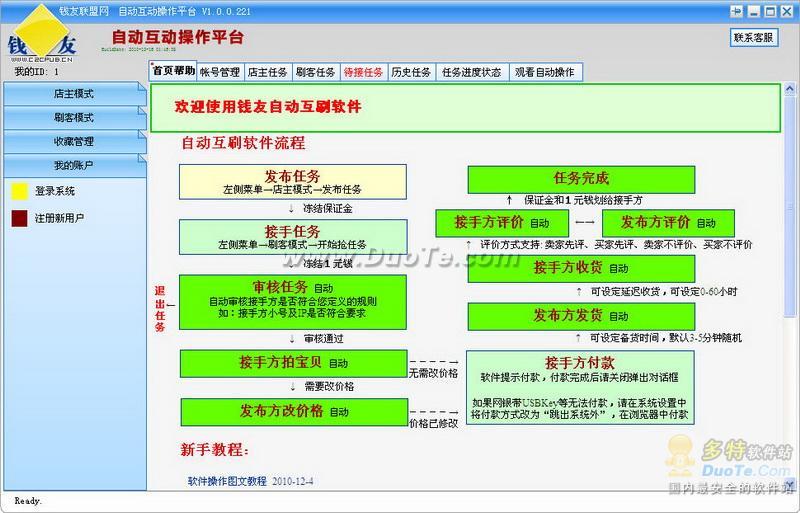Expand the 店主模式 sidebar section
Screen dimensions: 800x513
(74, 94)
